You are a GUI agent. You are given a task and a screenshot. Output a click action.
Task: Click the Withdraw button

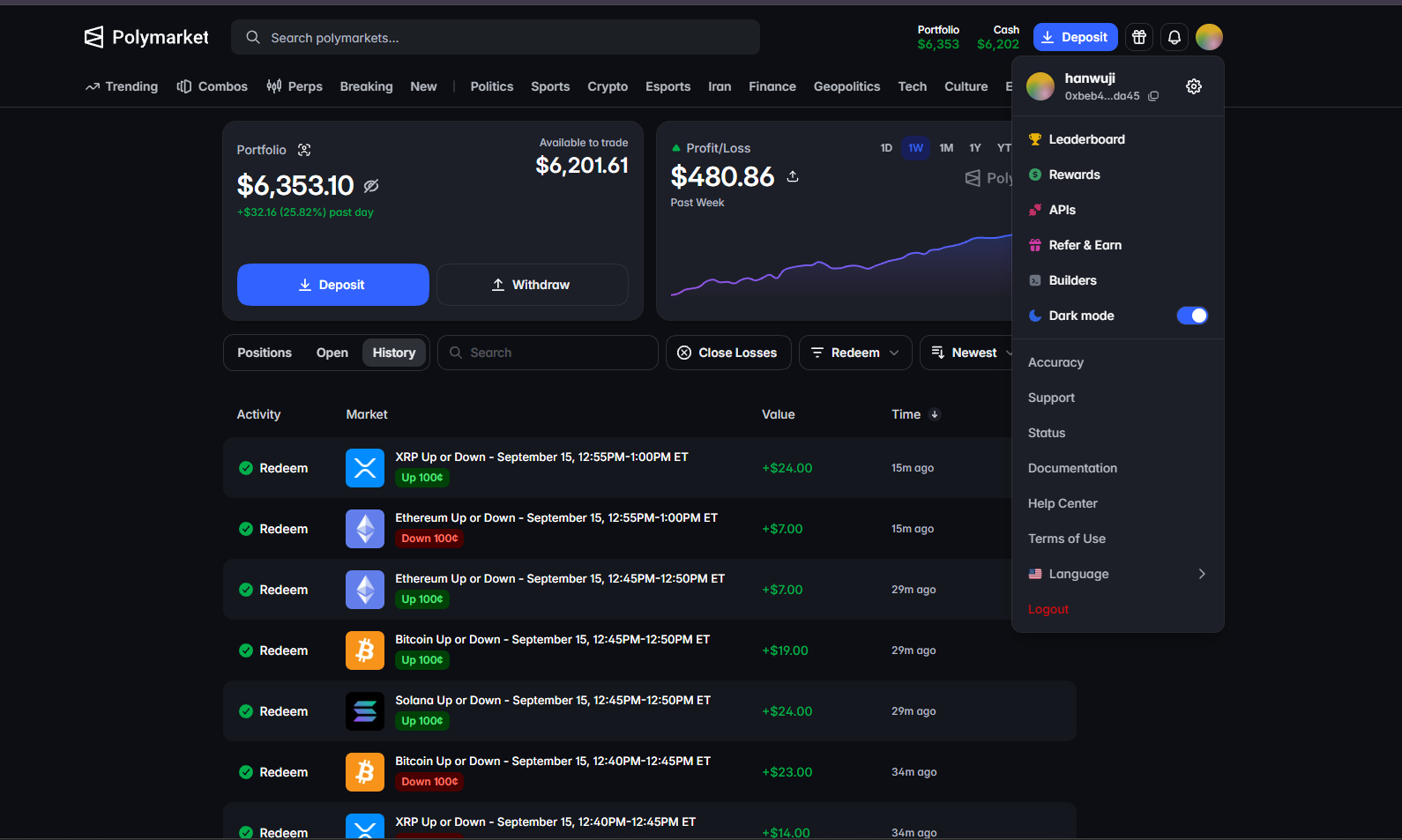[533, 285]
